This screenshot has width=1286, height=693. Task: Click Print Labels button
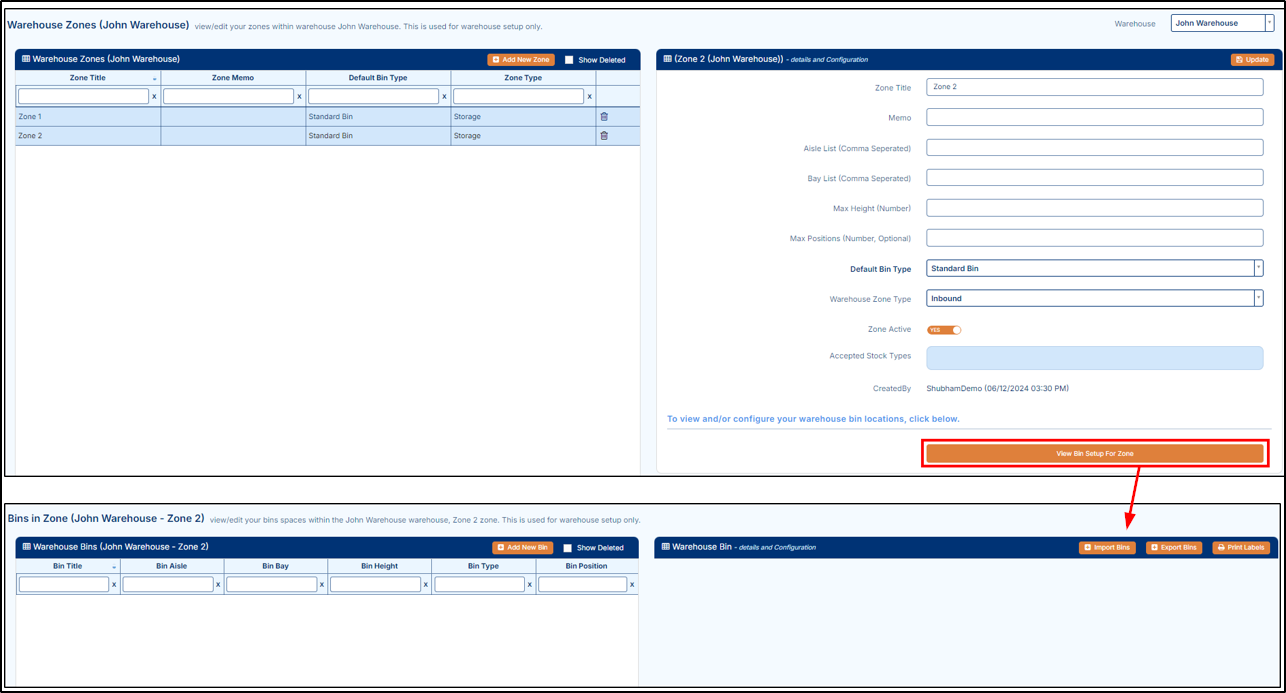coord(1241,548)
